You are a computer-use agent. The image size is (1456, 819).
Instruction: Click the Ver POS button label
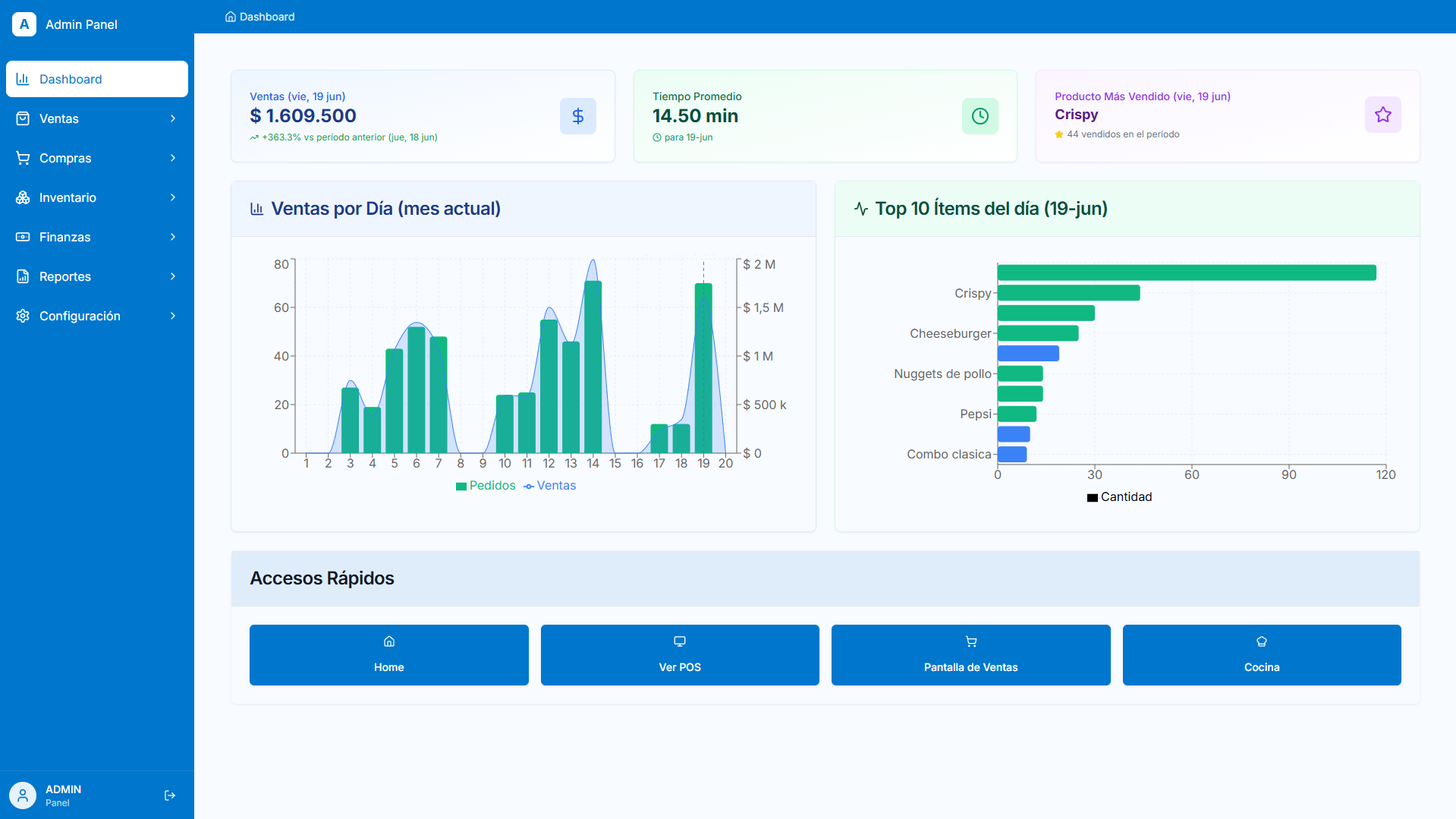click(680, 667)
